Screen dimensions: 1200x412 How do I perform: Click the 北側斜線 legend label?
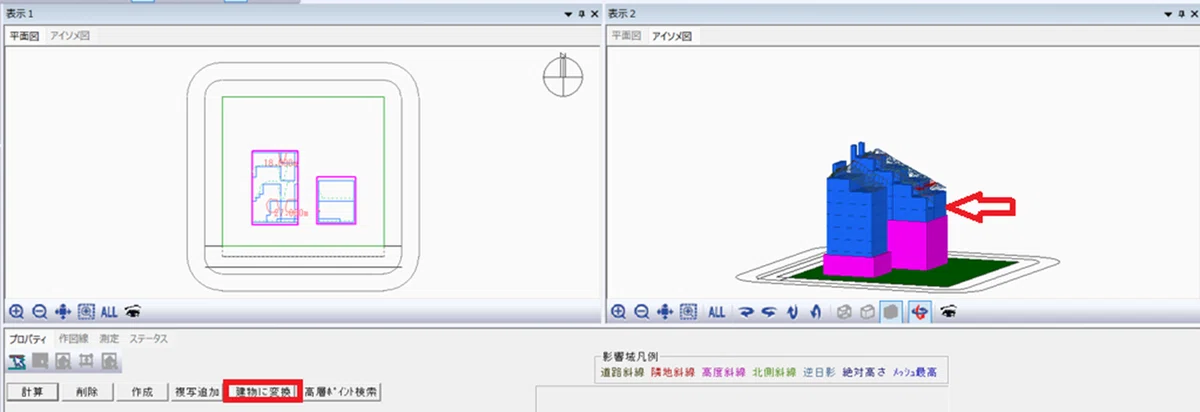774,372
